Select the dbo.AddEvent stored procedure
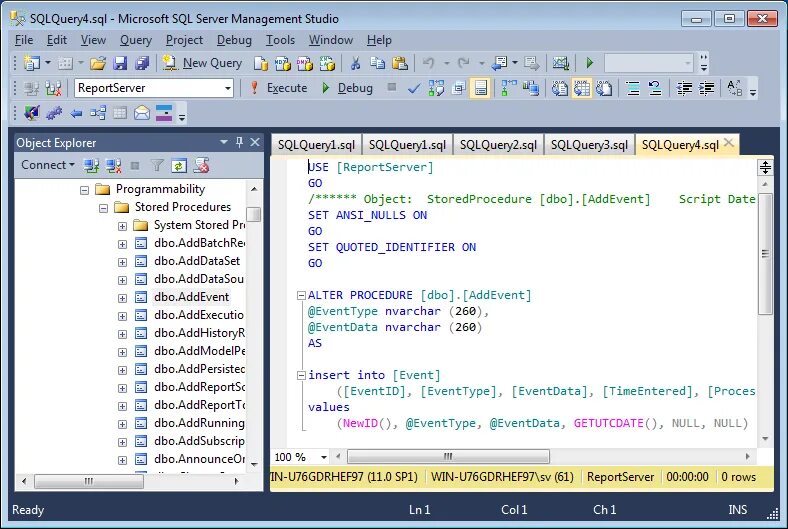 191,297
